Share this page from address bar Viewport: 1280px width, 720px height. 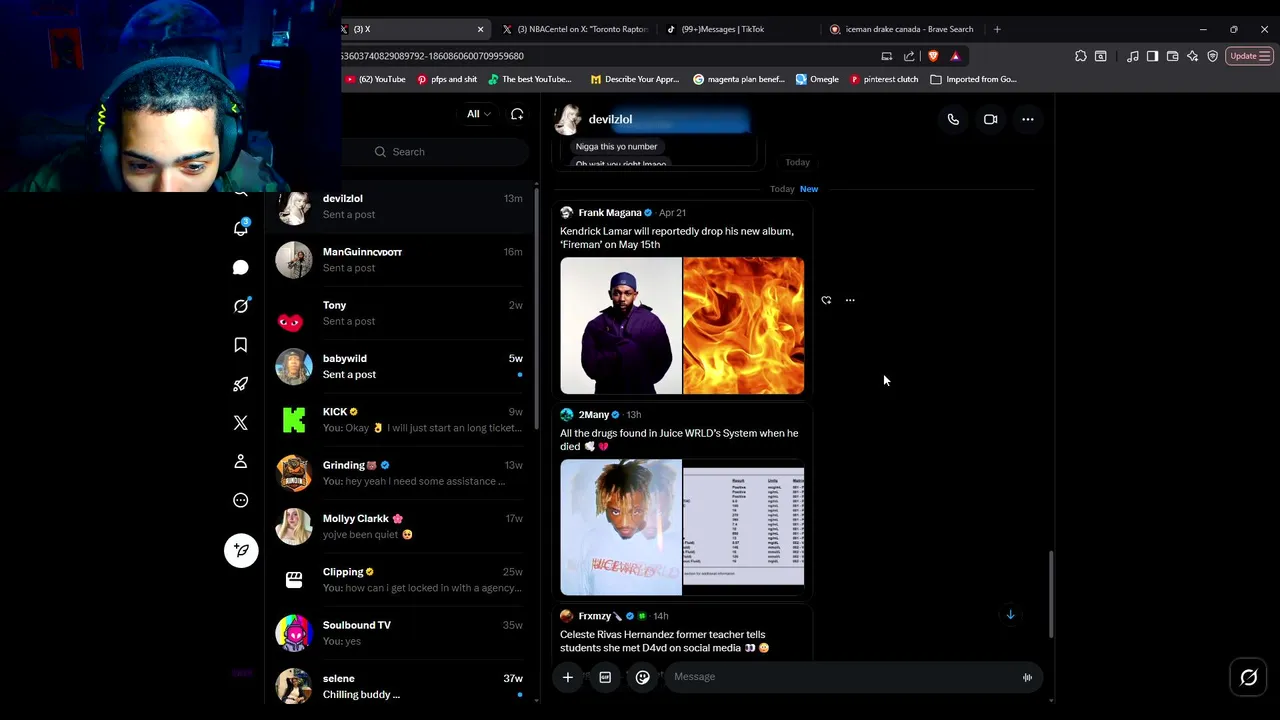(909, 56)
